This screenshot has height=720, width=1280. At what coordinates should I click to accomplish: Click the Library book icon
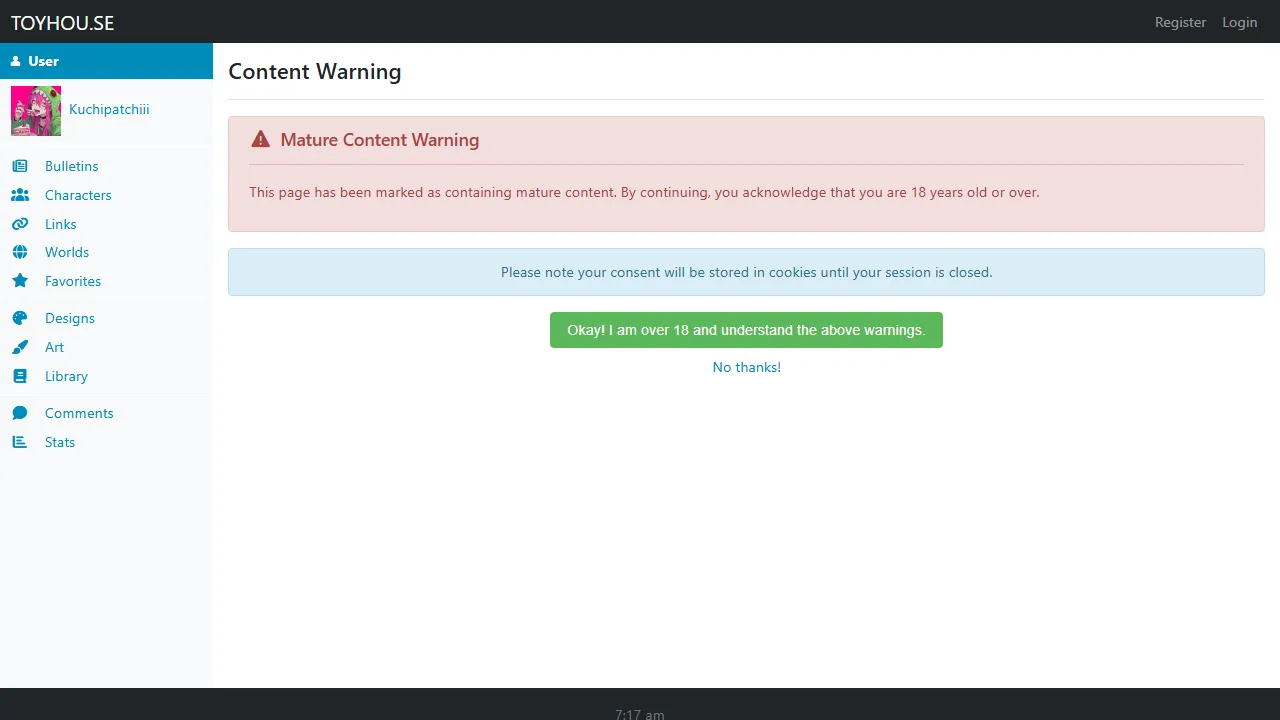pos(20,376)
